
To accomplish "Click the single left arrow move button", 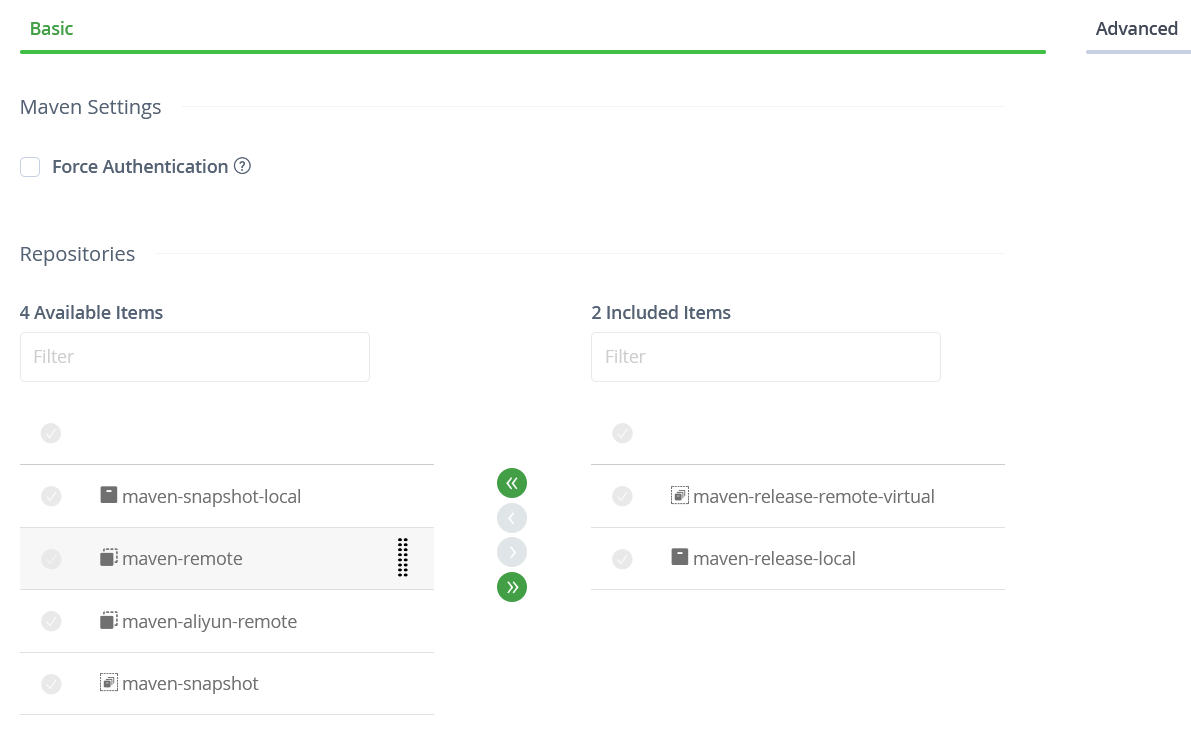I will 512,518.
